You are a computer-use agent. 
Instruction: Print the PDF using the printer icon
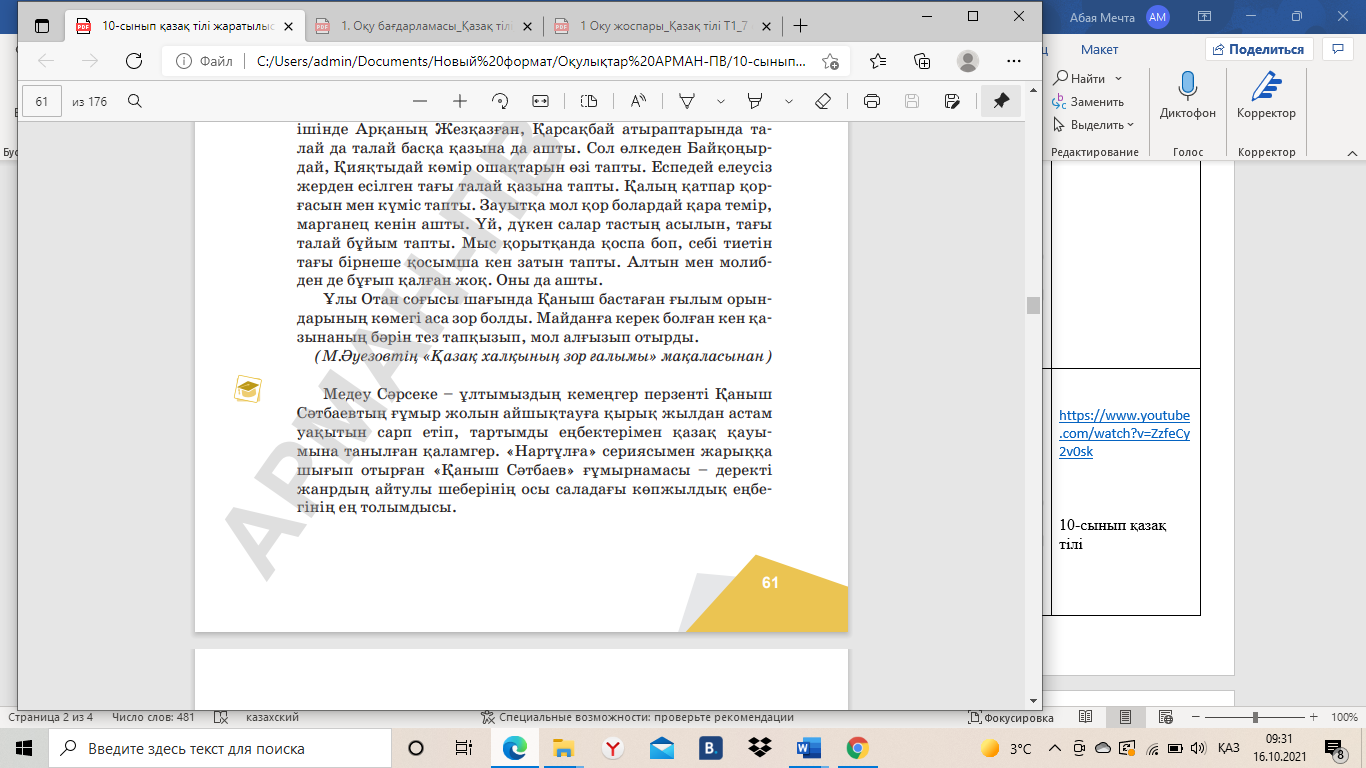(872, 101)
